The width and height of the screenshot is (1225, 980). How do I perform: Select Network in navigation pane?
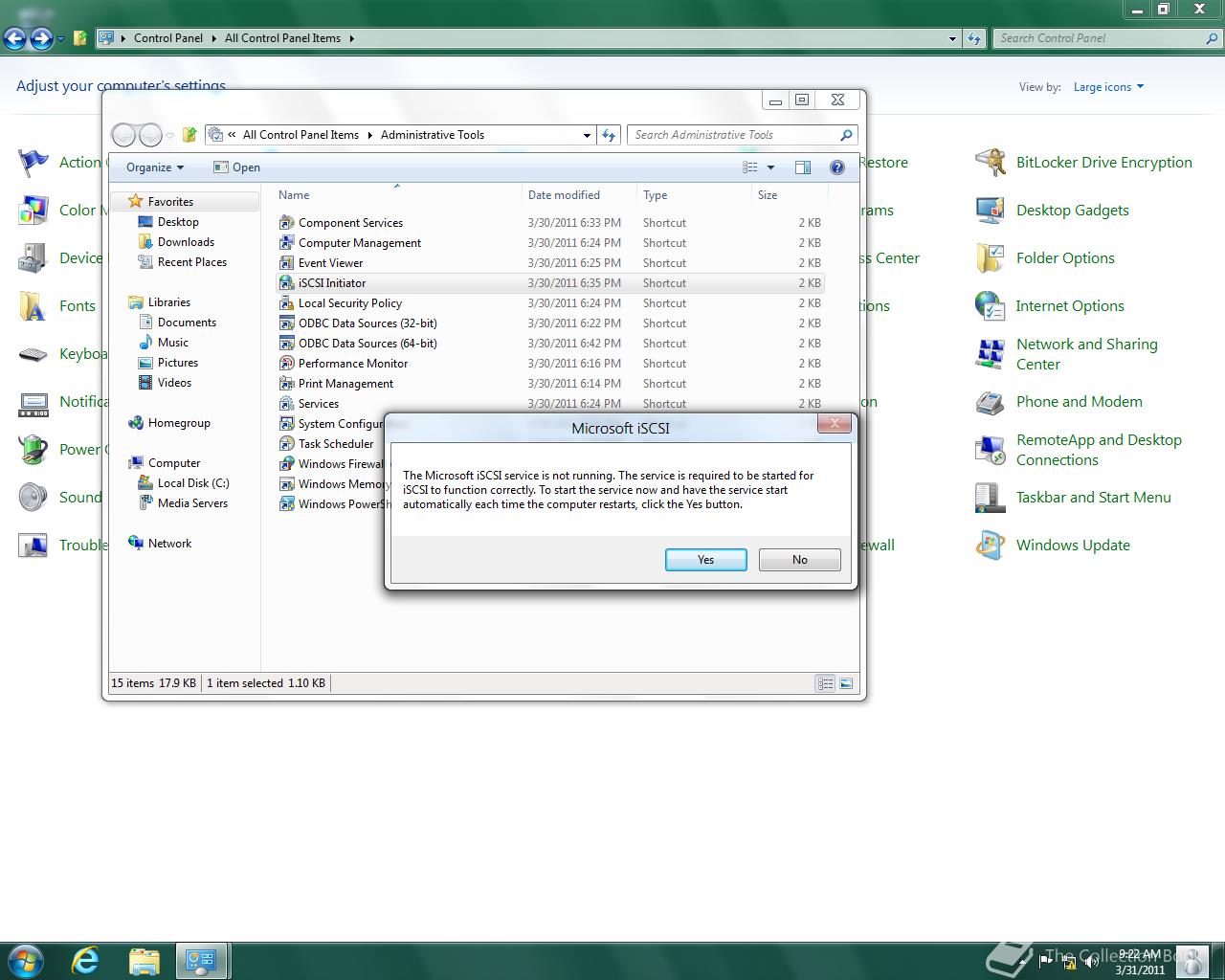(169, 544)
